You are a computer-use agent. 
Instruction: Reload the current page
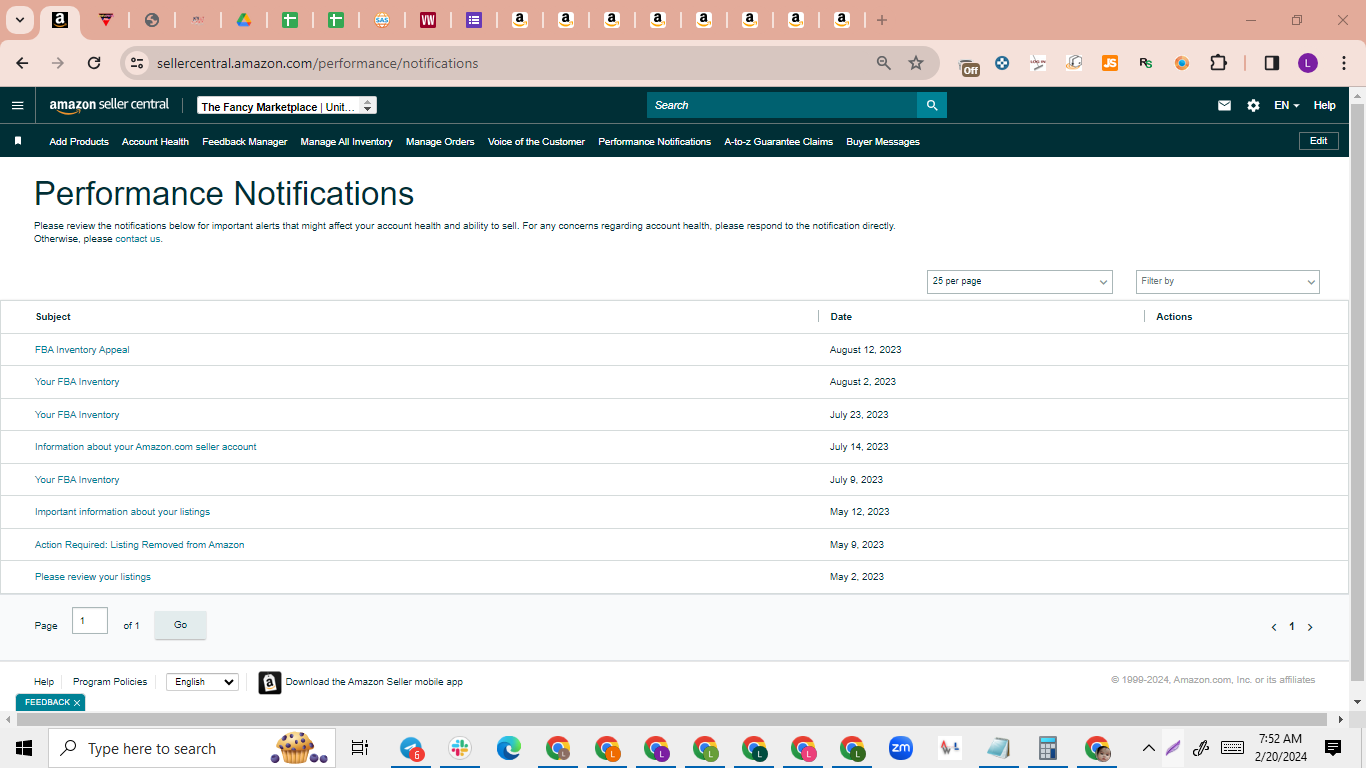(94, 63)
